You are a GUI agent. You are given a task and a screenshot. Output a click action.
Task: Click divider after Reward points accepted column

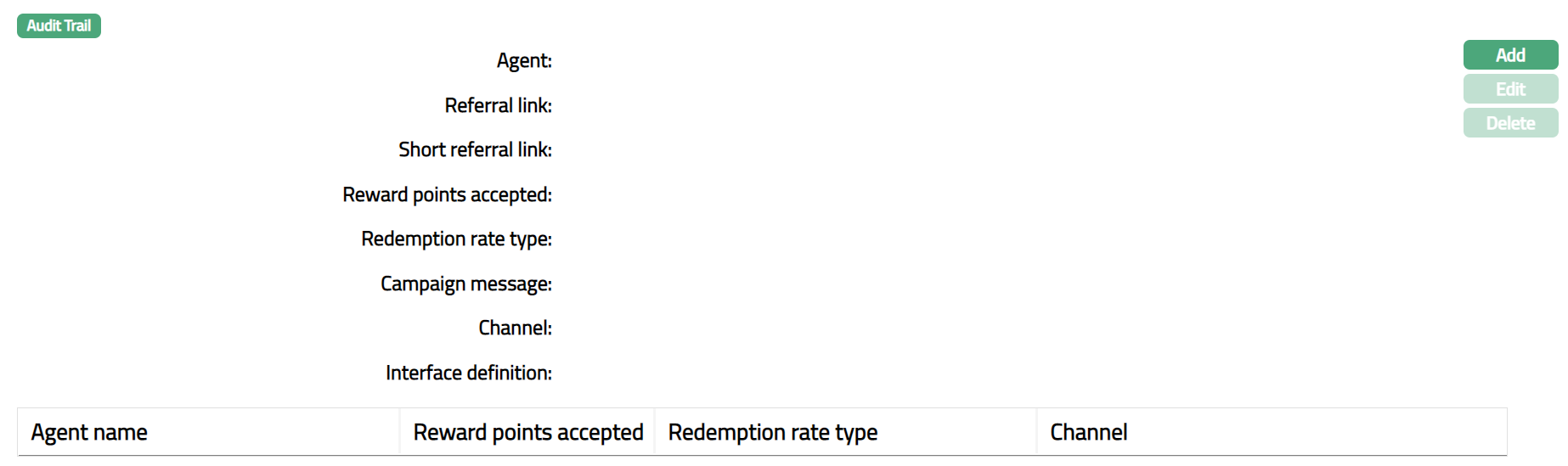[x=655, y=432]
